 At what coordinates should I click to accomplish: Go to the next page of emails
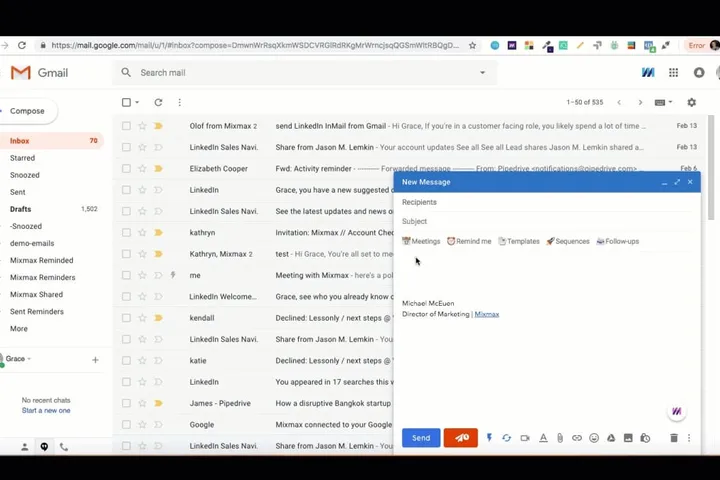click(x=640, y=102)
